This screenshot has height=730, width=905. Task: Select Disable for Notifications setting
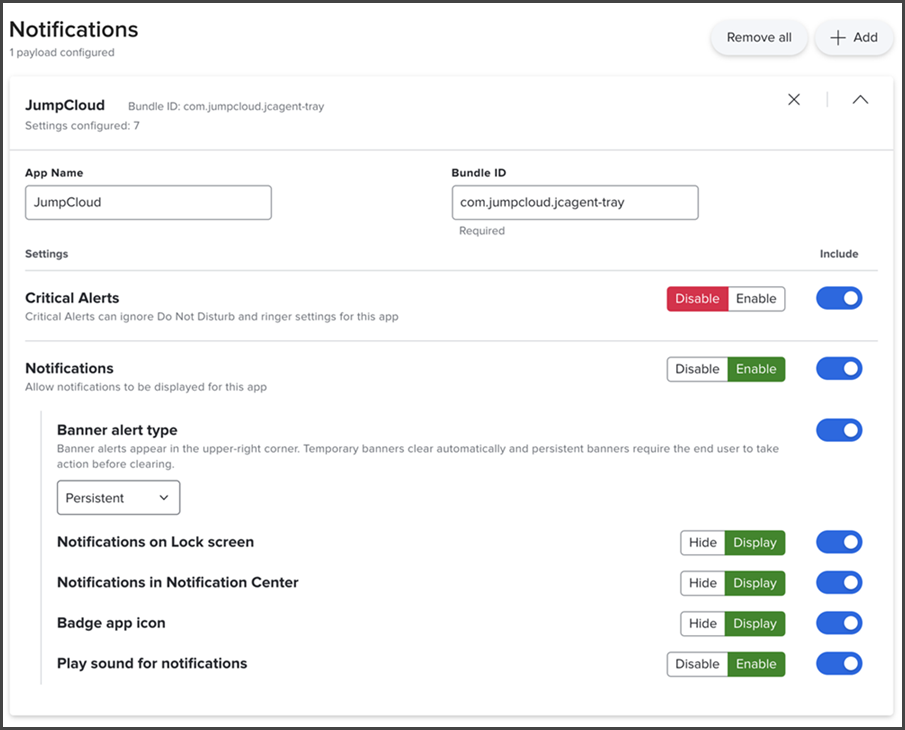[x=697, y=369]
